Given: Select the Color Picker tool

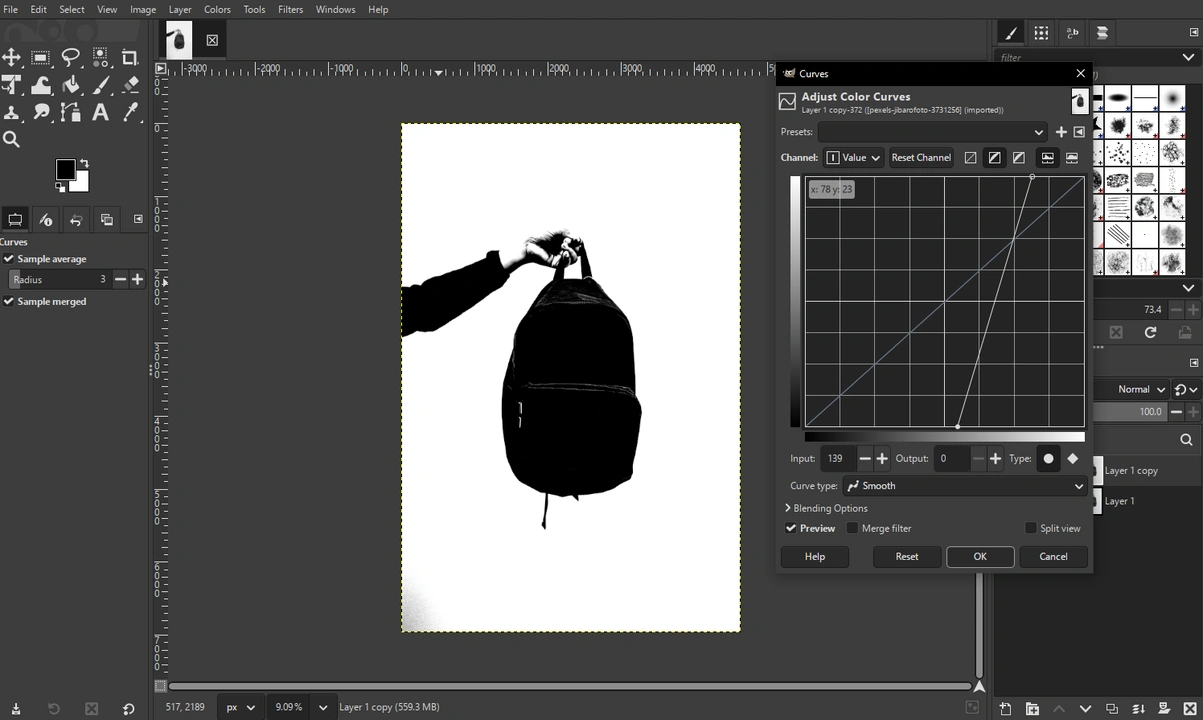Looking at the screenshot, I should coord(130,113).
